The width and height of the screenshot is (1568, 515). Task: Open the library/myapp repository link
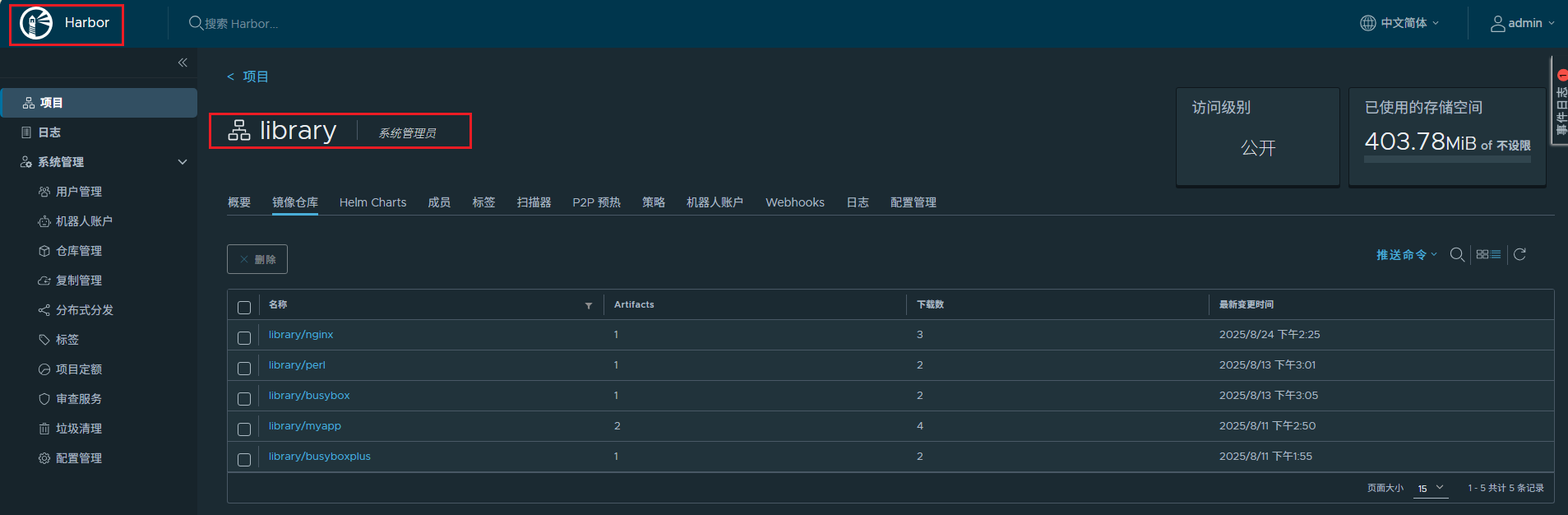[x=305, y=426]
